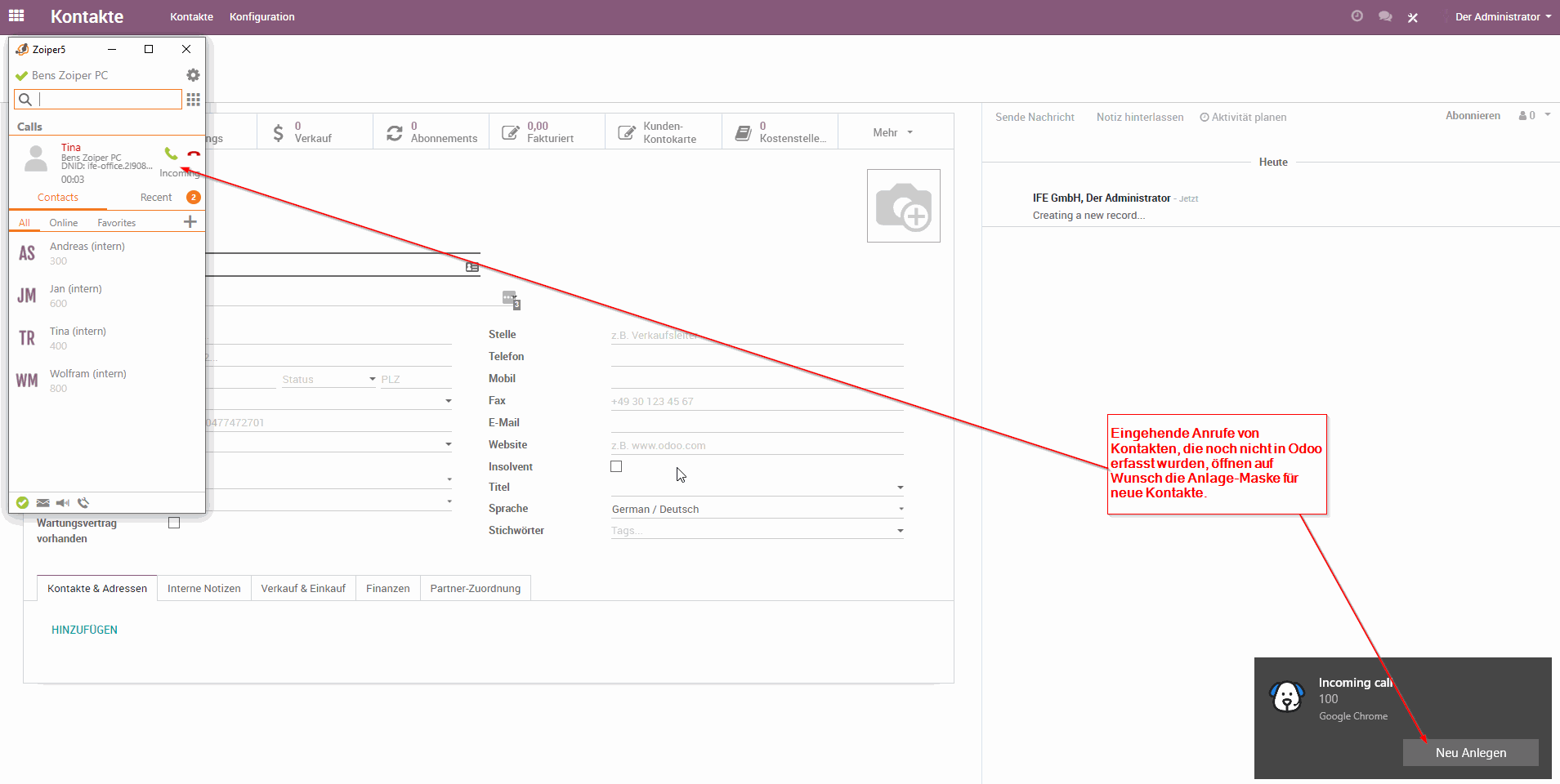Decline the incoming call with red hangup icon
1560x784 pixels.
(x=194, y=154)
